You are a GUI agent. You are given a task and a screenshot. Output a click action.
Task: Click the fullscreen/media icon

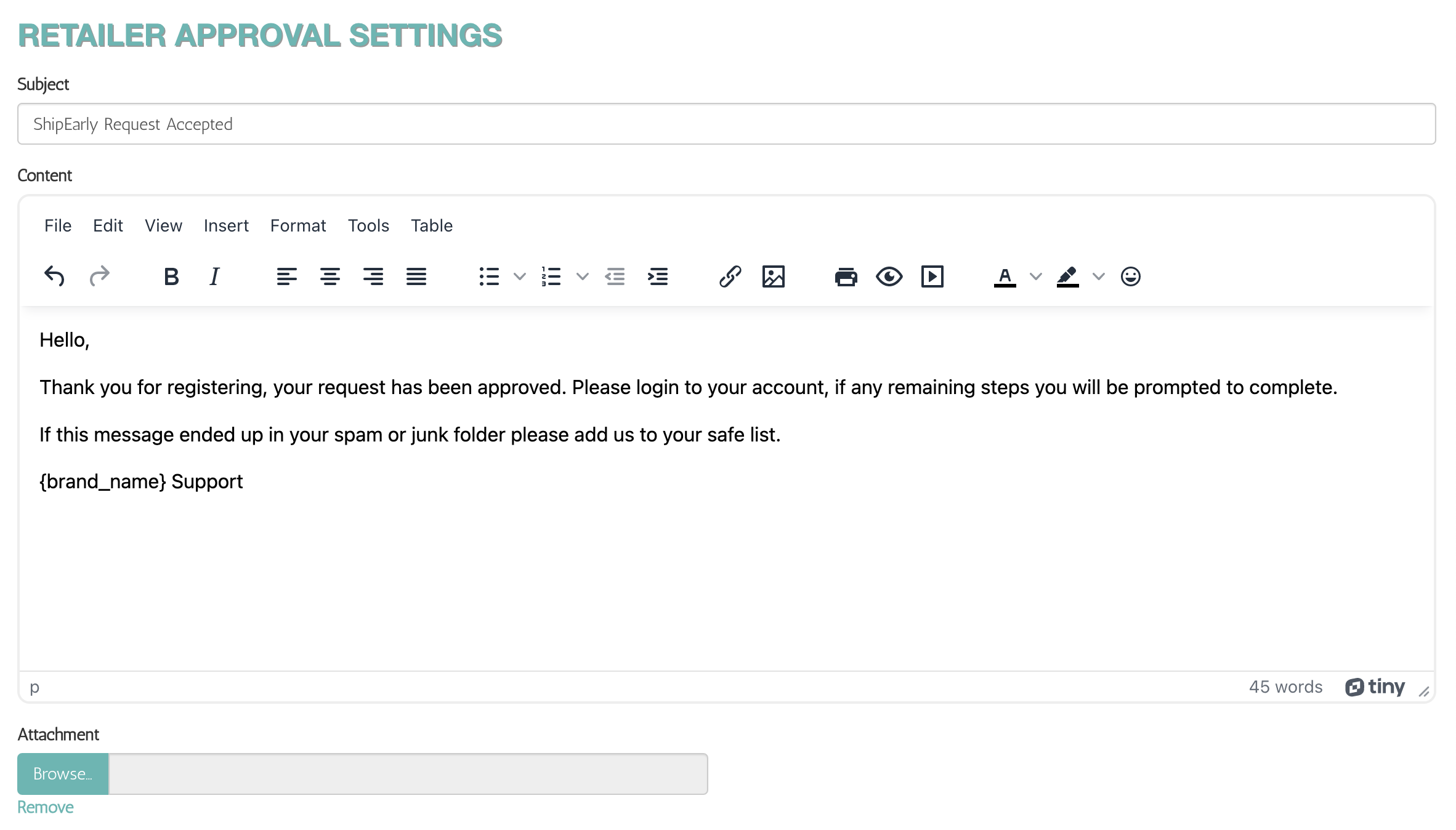coord(932,275)
